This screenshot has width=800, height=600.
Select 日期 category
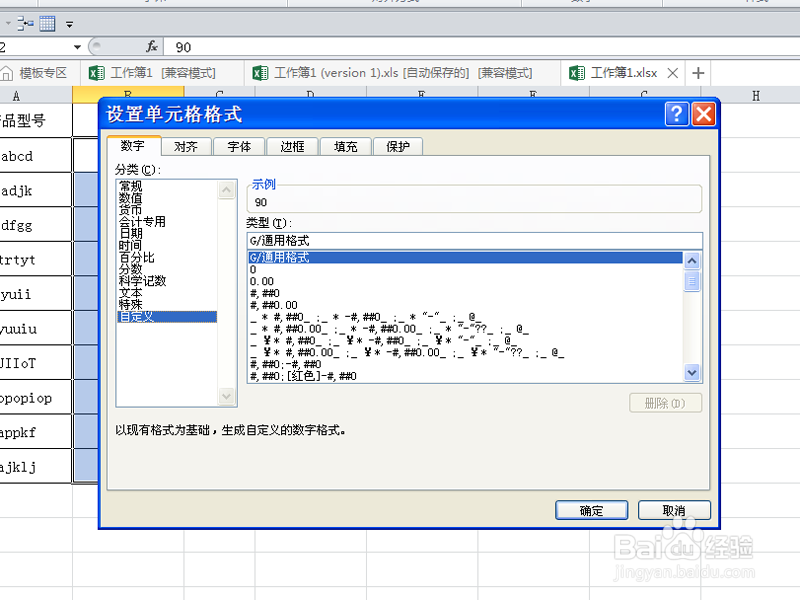coord(131,233)
